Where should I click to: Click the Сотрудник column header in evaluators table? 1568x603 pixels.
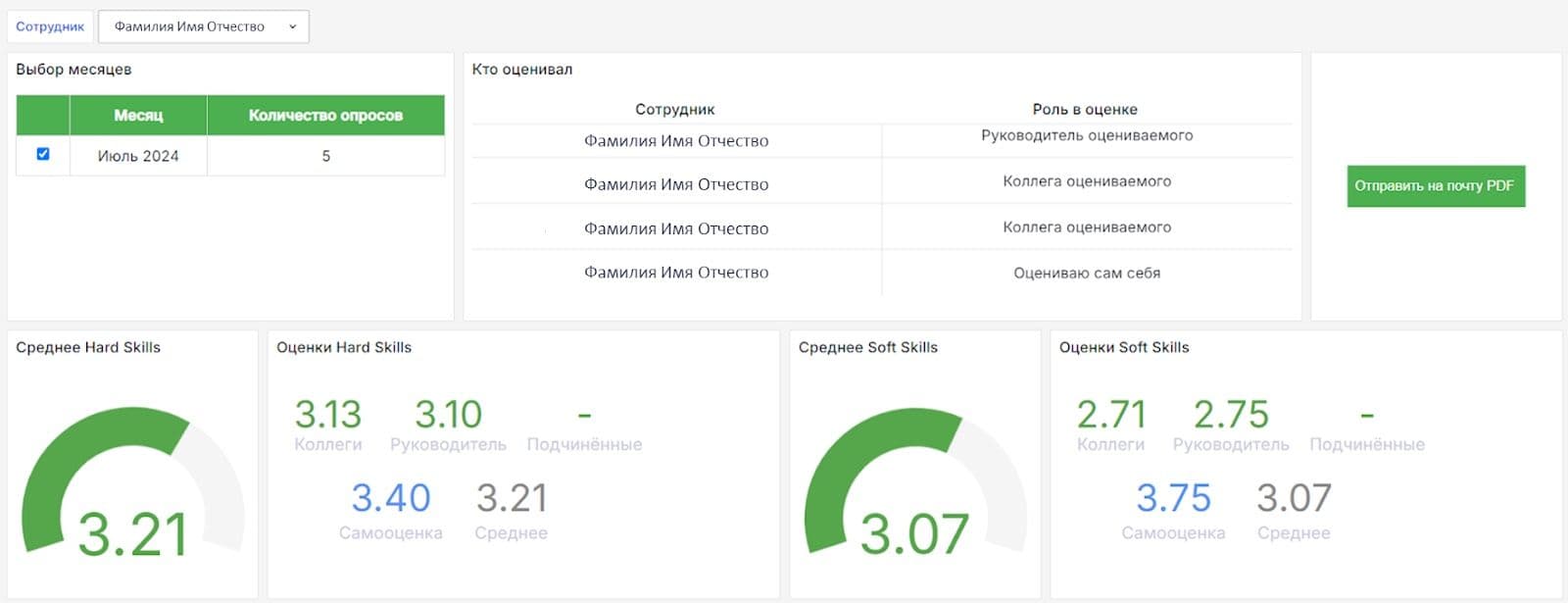coord(675,109)
